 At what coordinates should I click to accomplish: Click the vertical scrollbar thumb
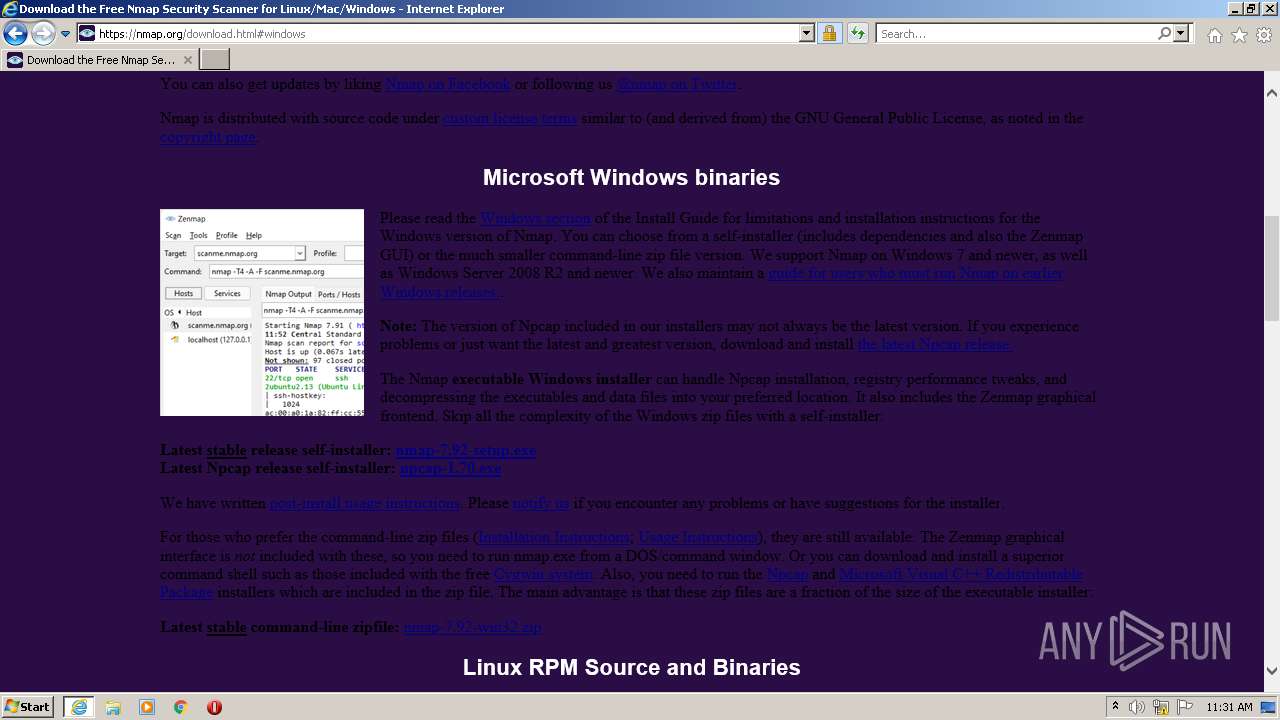pos(1272,267)
